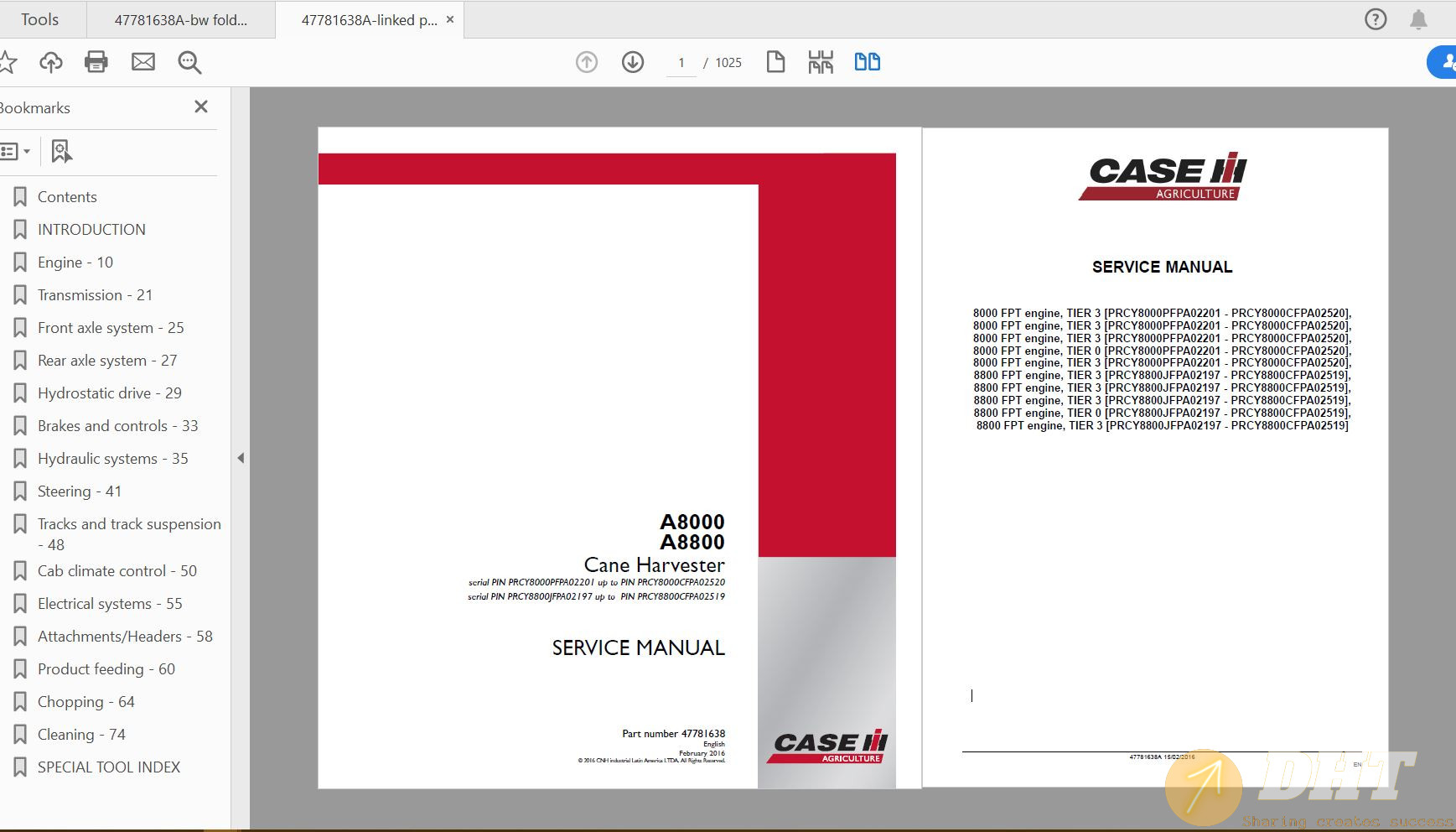Jump to SPECIAL TOOL INDEX bookmark
Screen dimensions: 1456x832
tap(109, 767)
